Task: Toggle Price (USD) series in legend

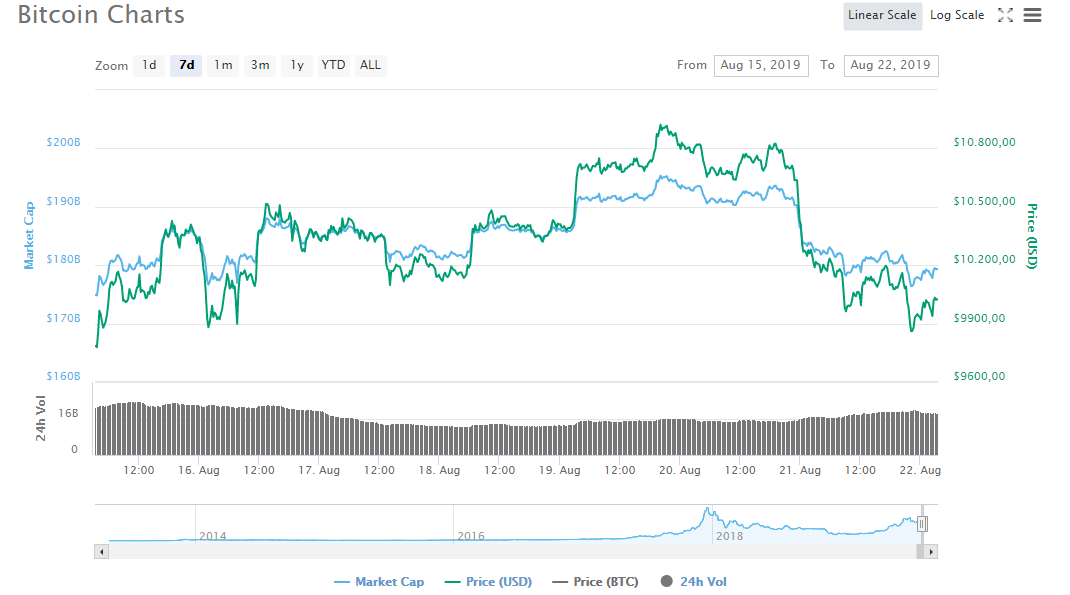Action: (488, 582)
